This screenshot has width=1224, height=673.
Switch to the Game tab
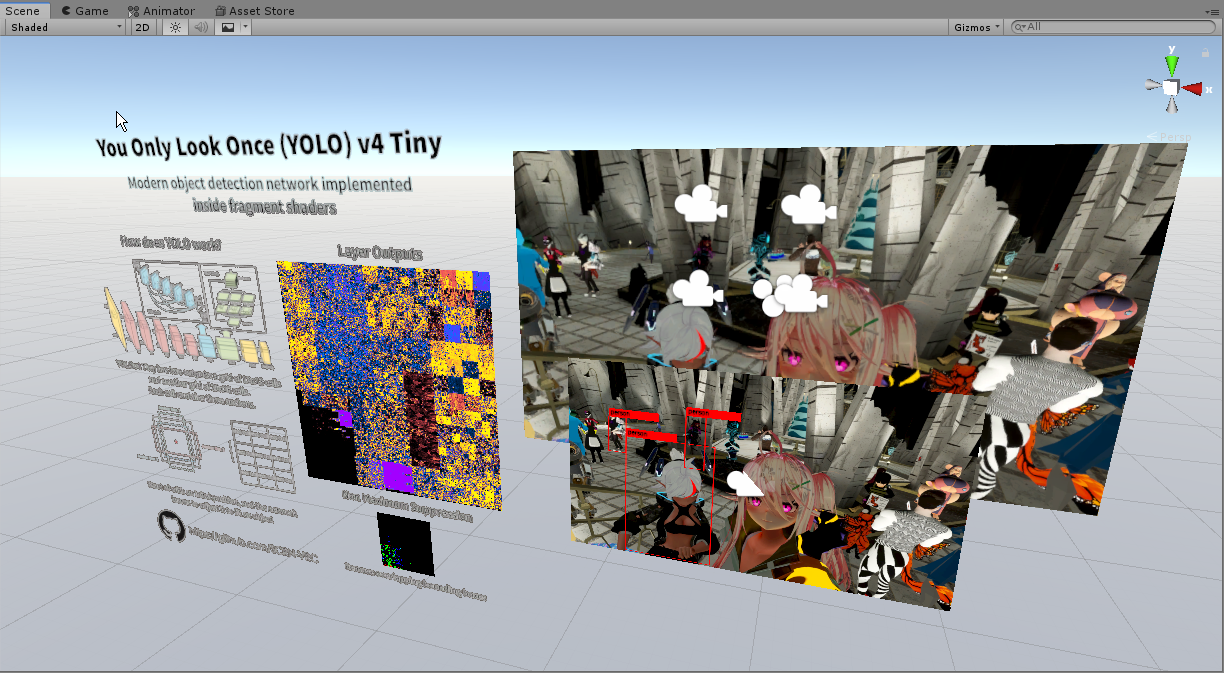pyautogui.click(x=84, y=10)
